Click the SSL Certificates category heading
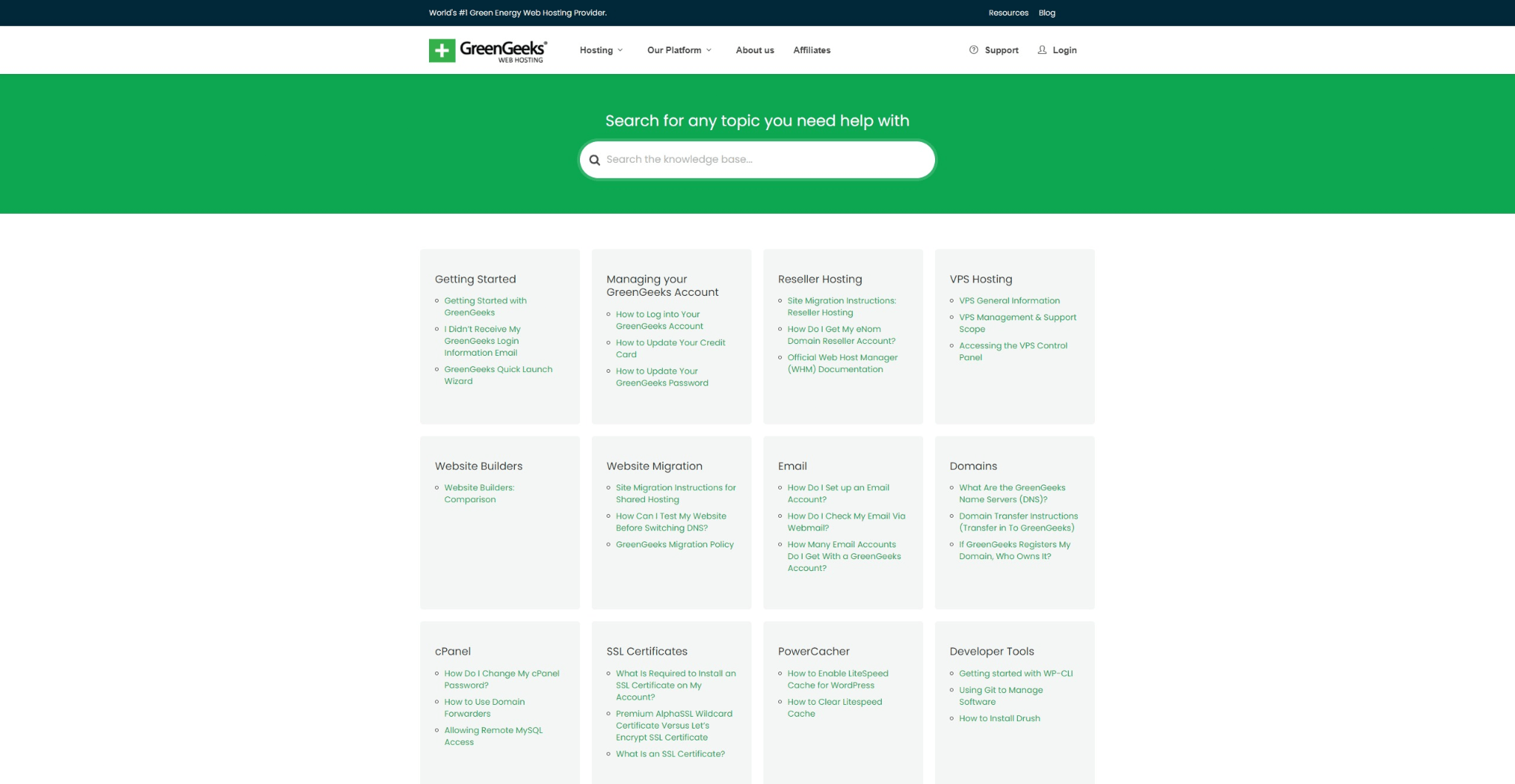The width and height of the screenshot is (1515, 784). [x=647, y=652]
